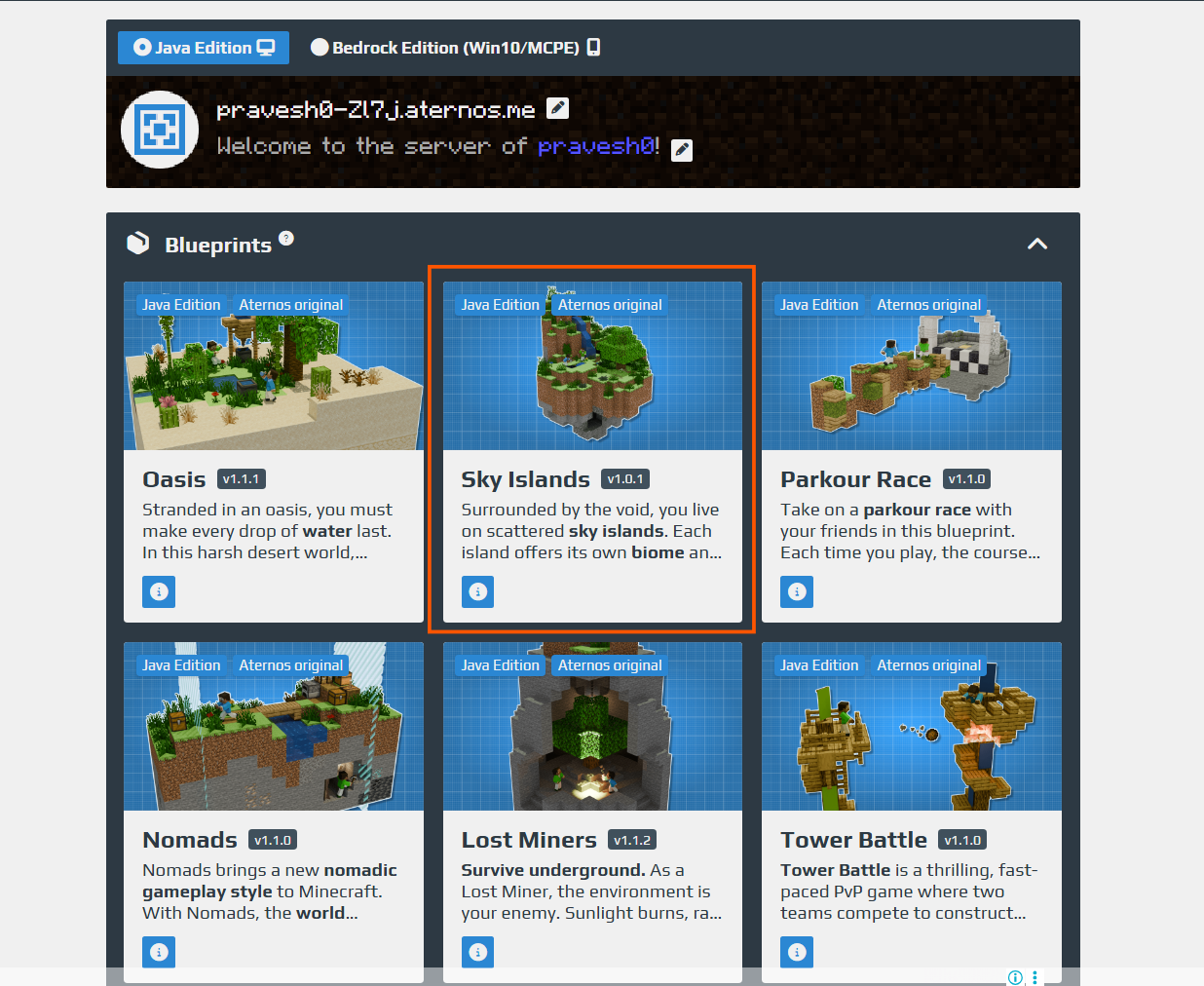Click the Aternos original tag on Nomads

coord(291,665)
